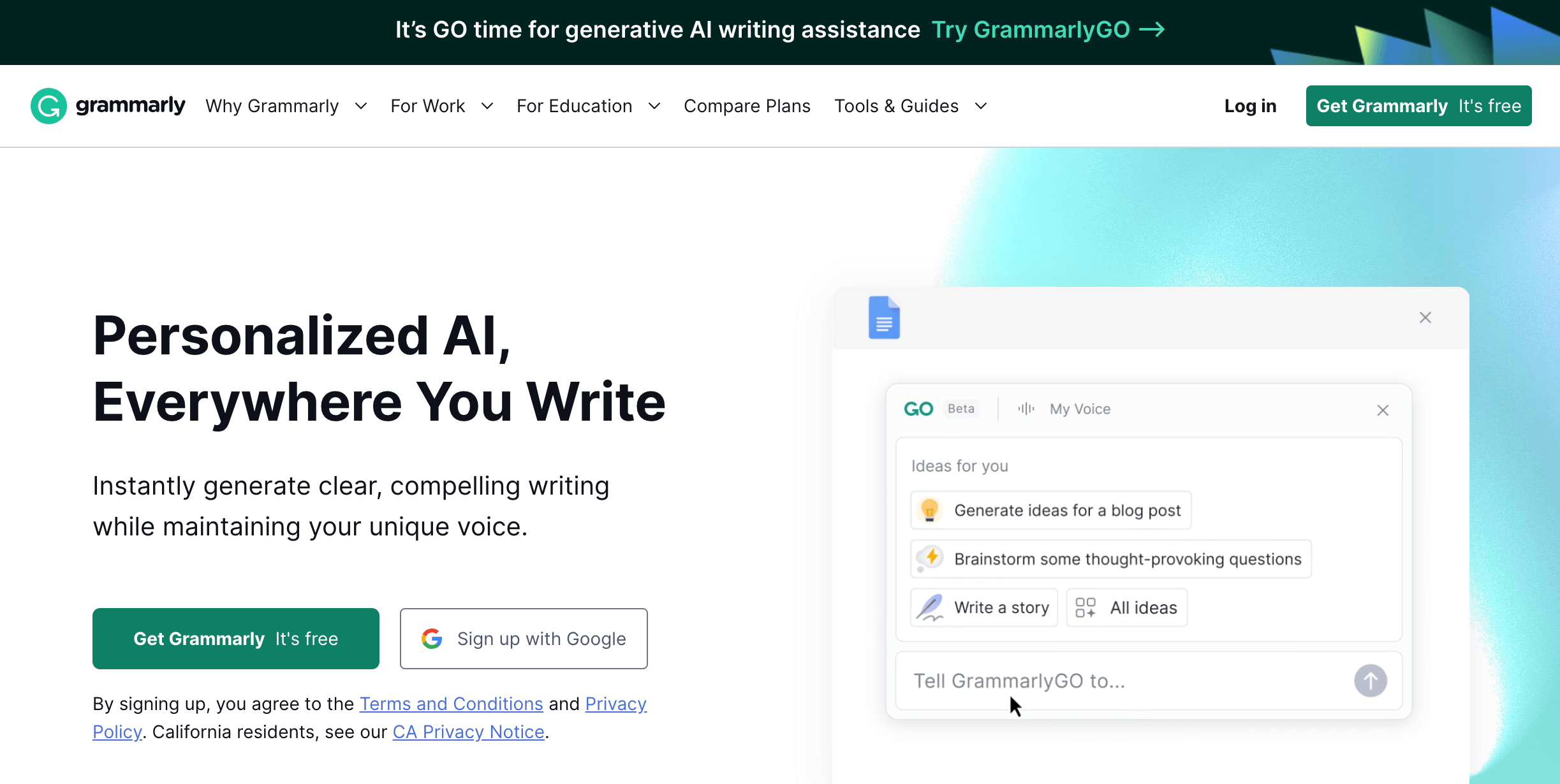Screen dimensions: 1560x784
Task: Click the My Voice audio icon
Action: pyautogui.click(x=1025, y=408)
